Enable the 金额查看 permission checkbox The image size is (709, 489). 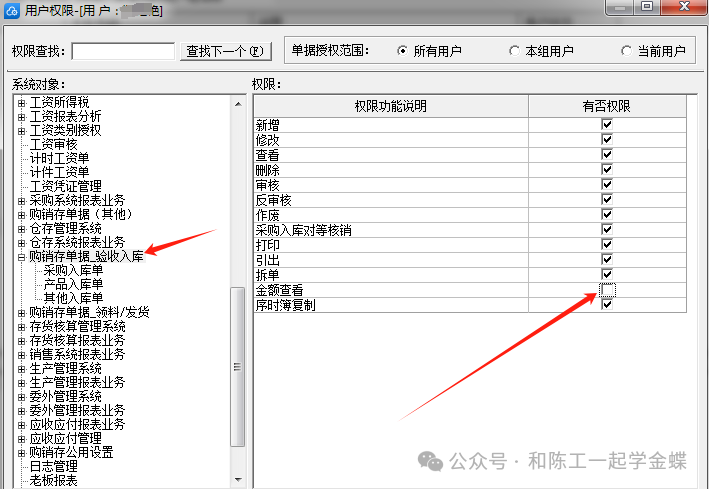point(607,290)
